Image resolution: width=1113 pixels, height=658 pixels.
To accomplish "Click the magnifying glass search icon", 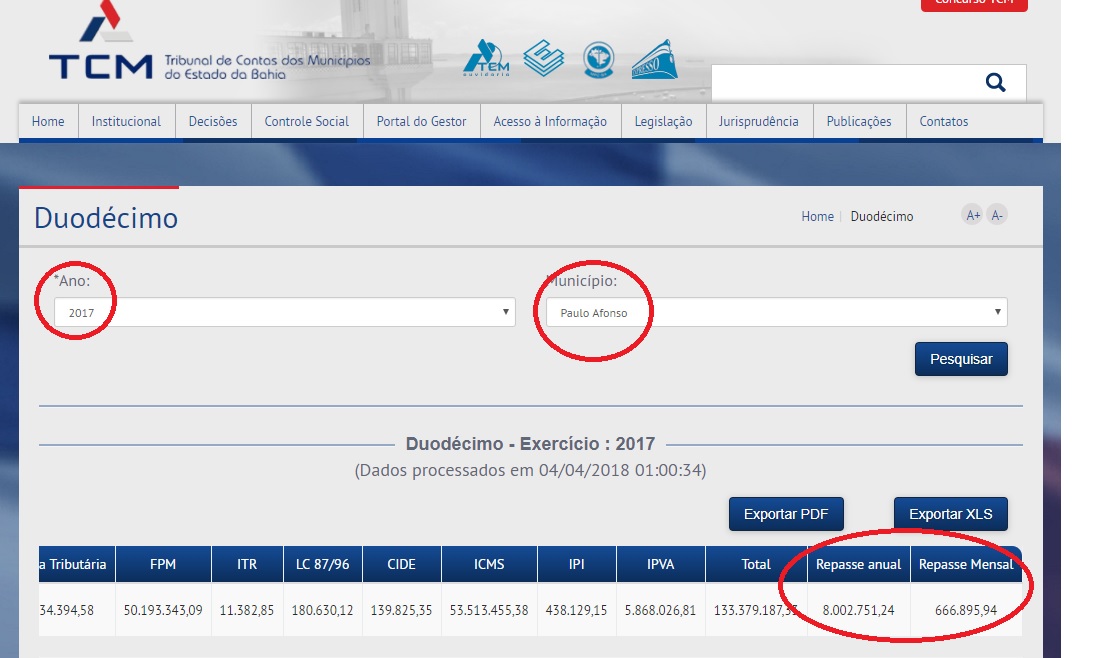I will point(995,83).
